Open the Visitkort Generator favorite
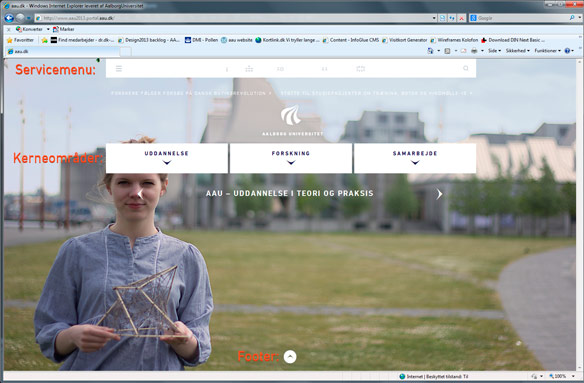Screen dimensions: 584x383 (404, 40)
